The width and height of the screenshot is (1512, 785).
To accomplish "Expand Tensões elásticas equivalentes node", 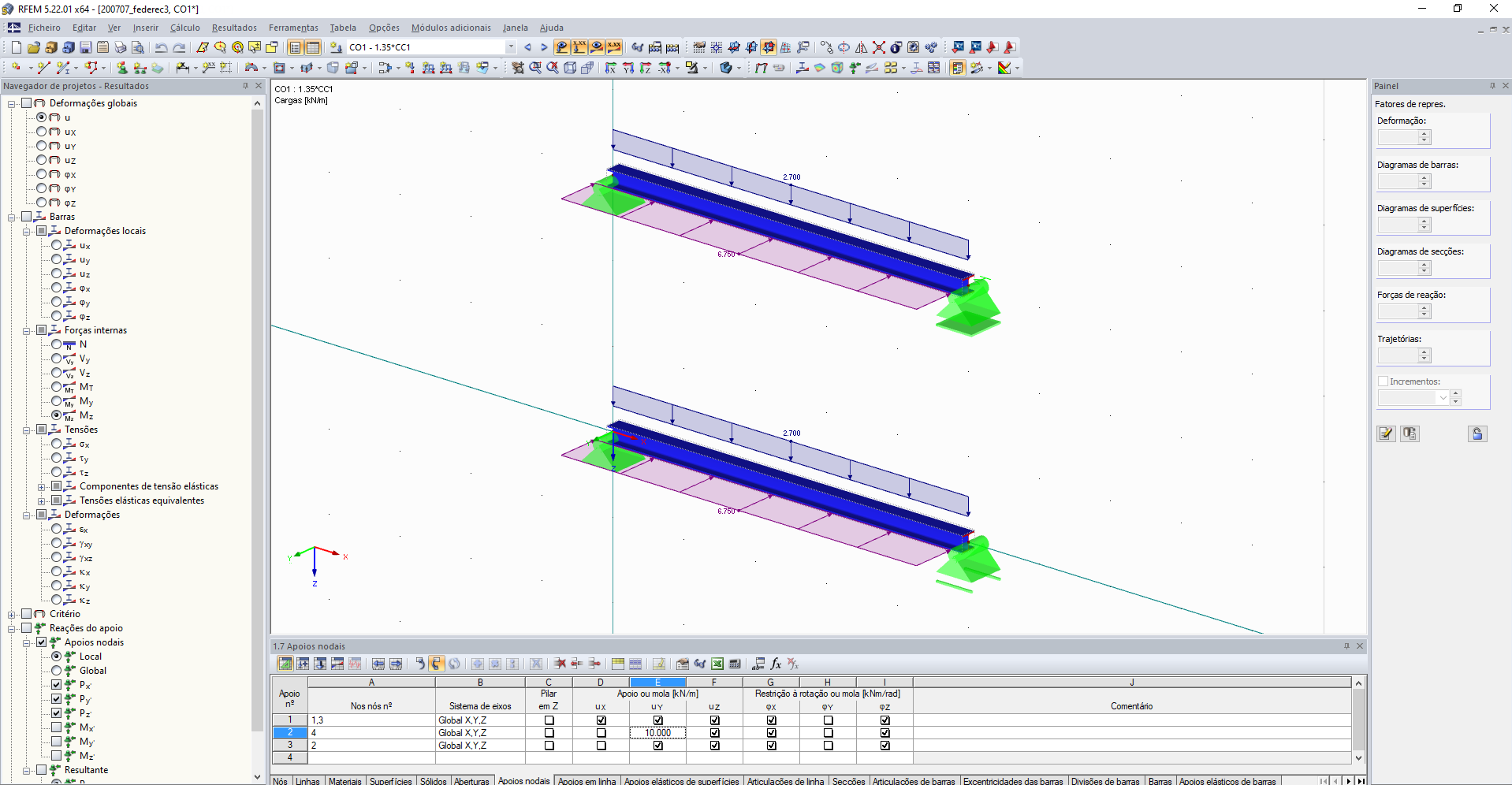I will click(x=42, y=500).
